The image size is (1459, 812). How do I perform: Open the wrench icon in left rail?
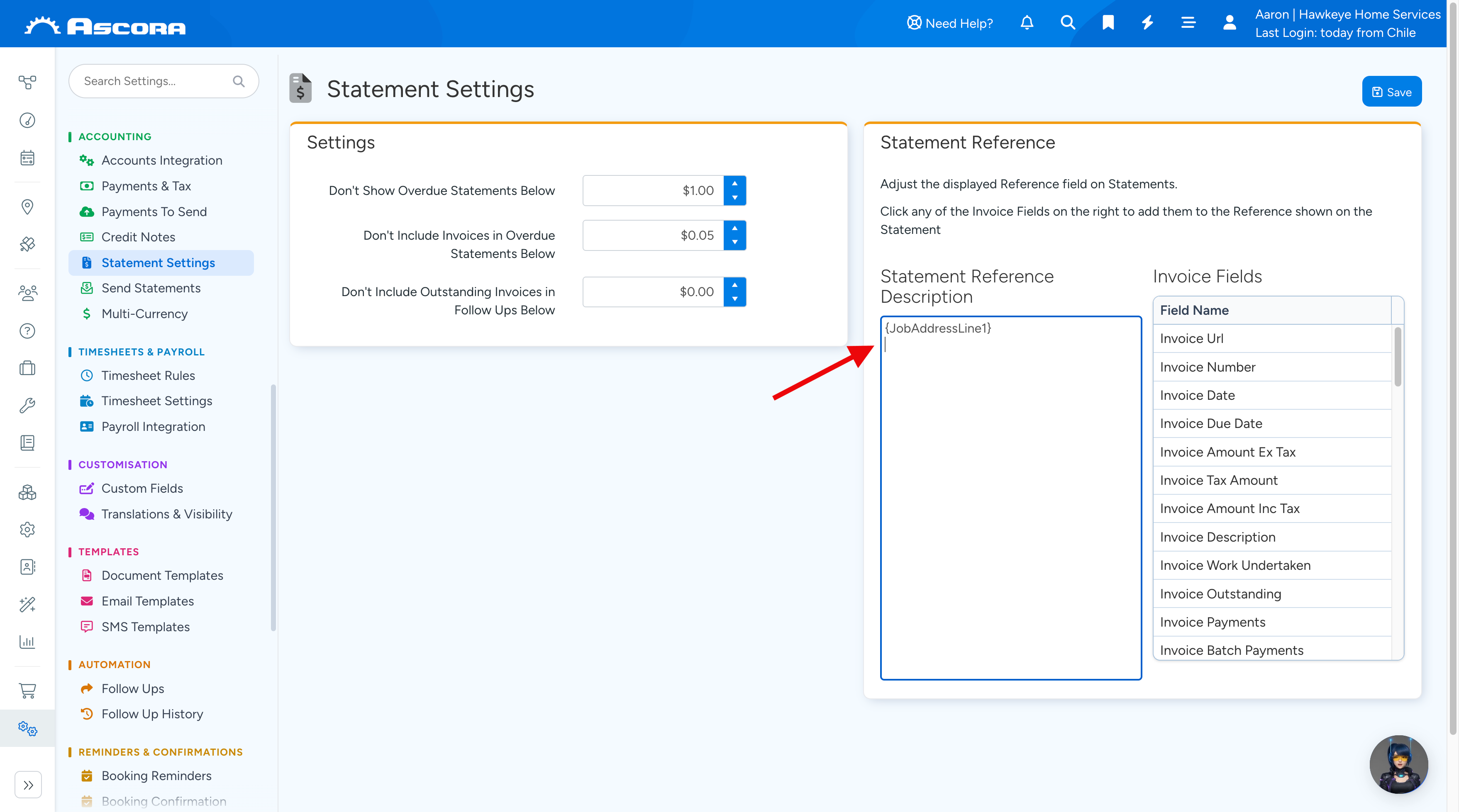point(27,405)
